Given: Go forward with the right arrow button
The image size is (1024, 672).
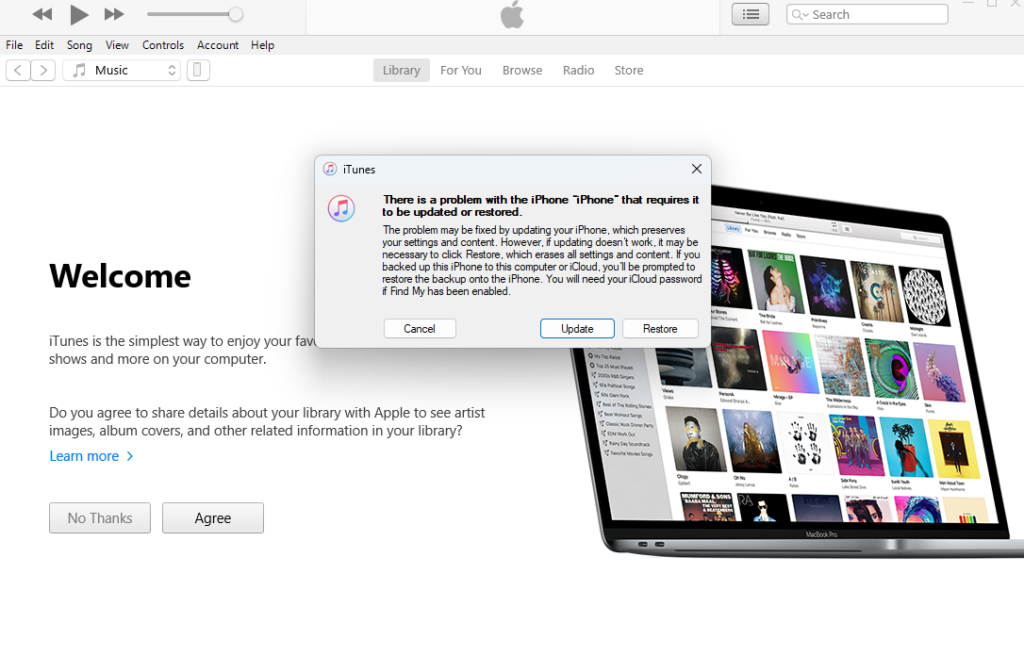Looking at the screenshot, I should (x=43, y=70).
